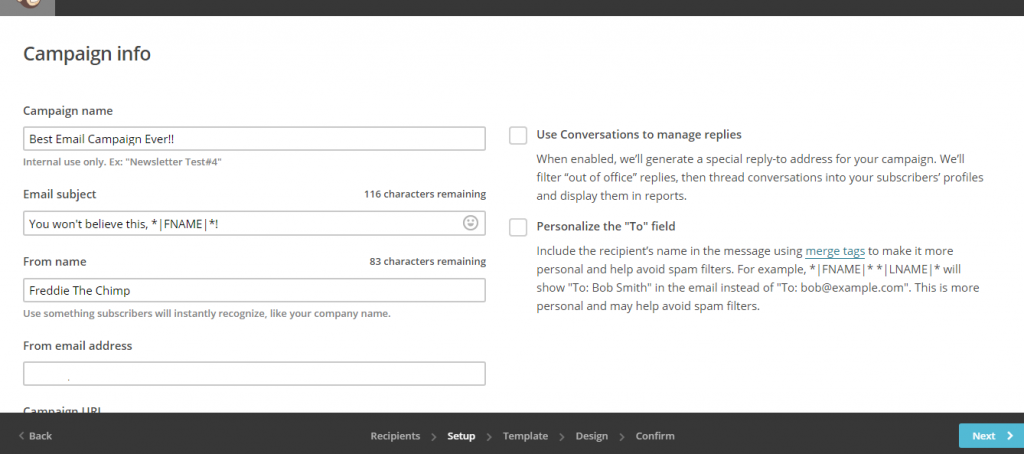Image resolution: width=1024 pixels, height=454 pixels.
Task: Select the Setup step
Action: (461, 436)
